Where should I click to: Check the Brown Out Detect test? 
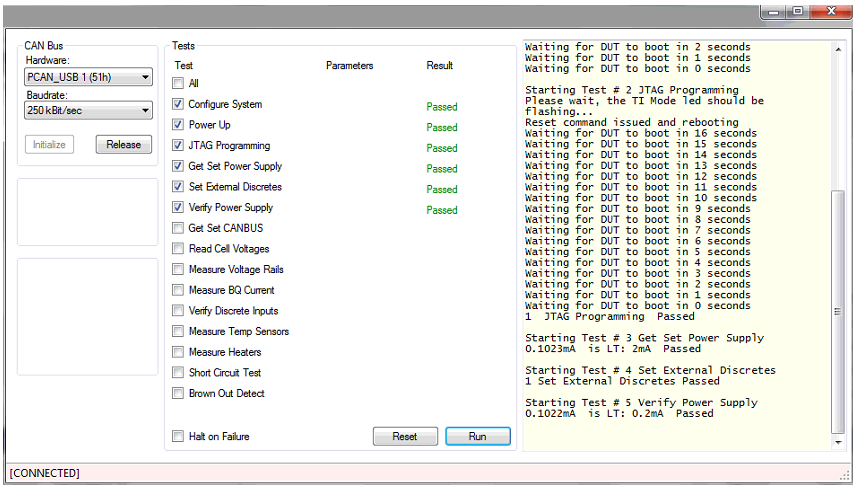pyautogui.click(x=178, y=394)
